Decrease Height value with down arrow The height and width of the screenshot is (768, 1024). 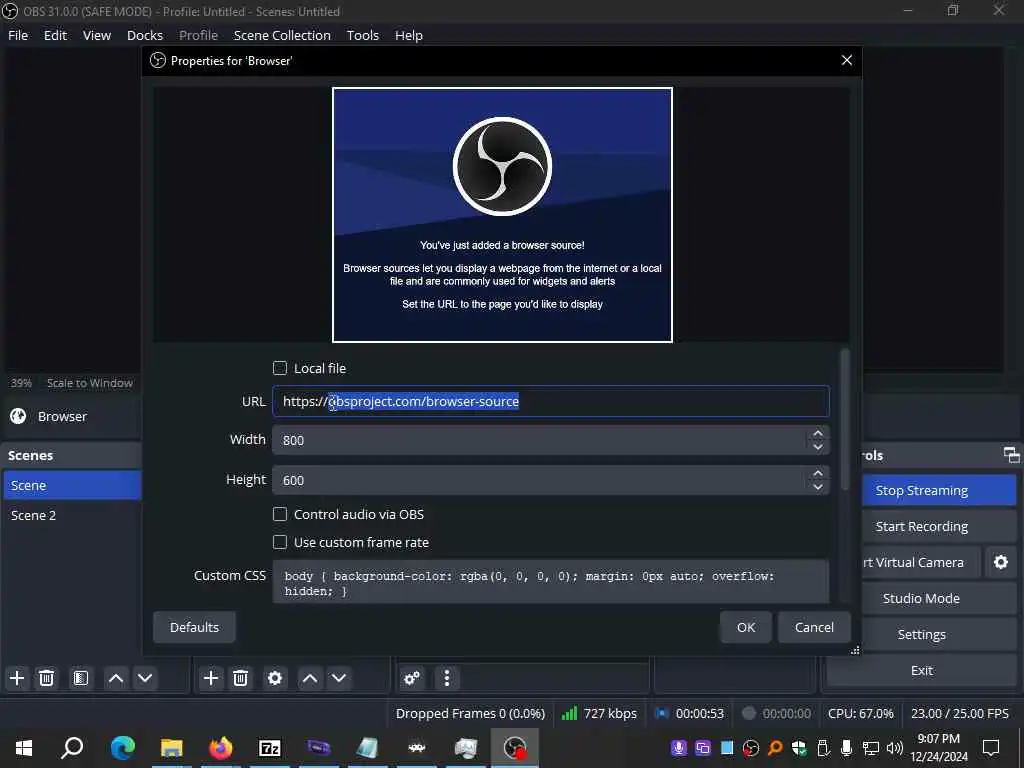pos(818,487)
